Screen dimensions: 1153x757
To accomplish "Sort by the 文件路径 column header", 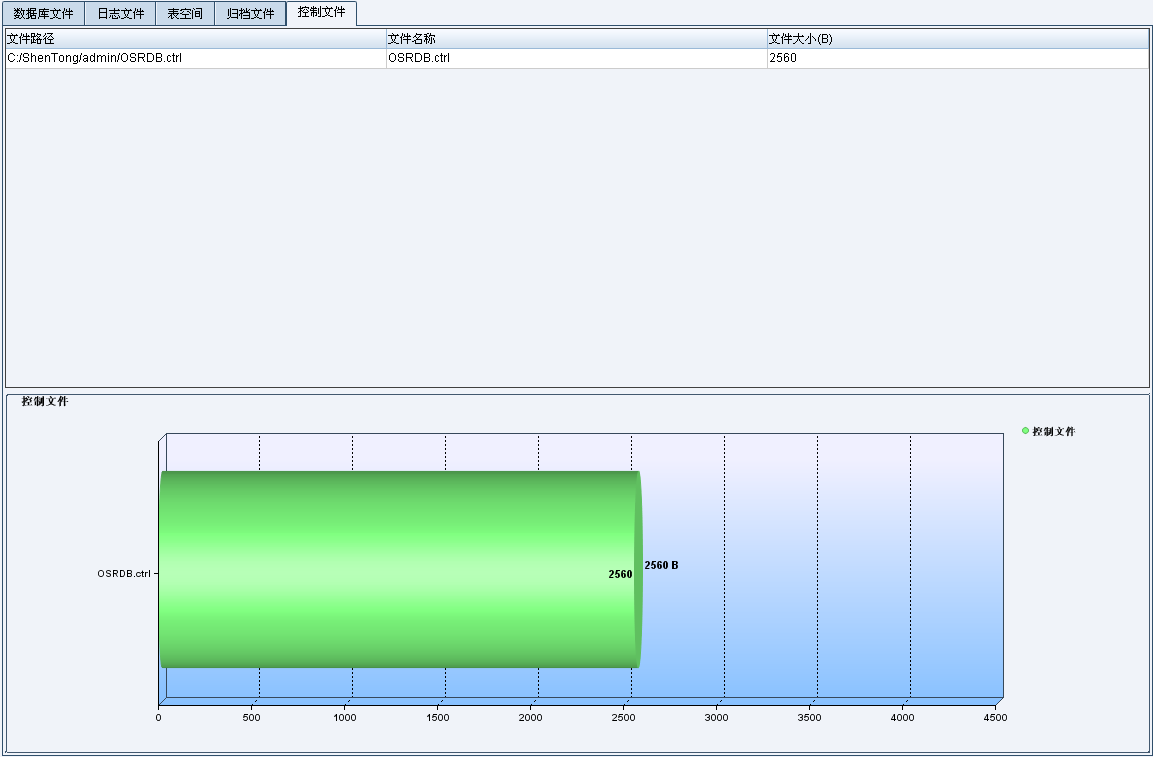I will (195, 39).
